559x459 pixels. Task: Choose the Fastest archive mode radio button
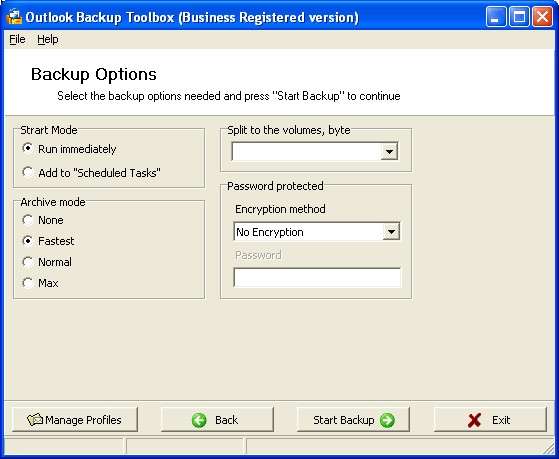(x=27, y=241)
